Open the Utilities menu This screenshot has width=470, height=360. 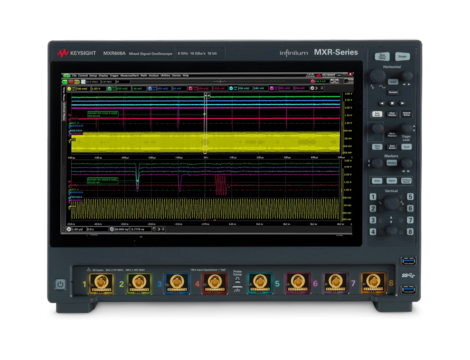point(166,75)
